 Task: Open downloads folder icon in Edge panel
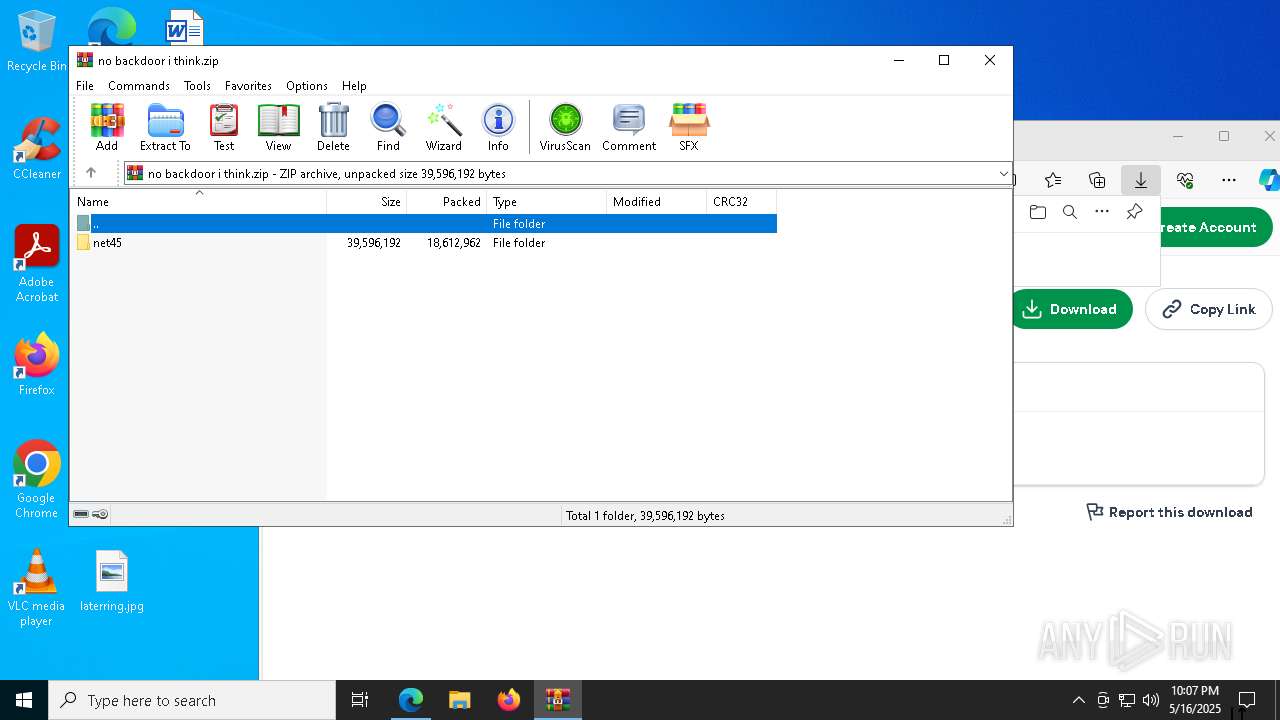pyautogui.click(x=1038, y=212)
